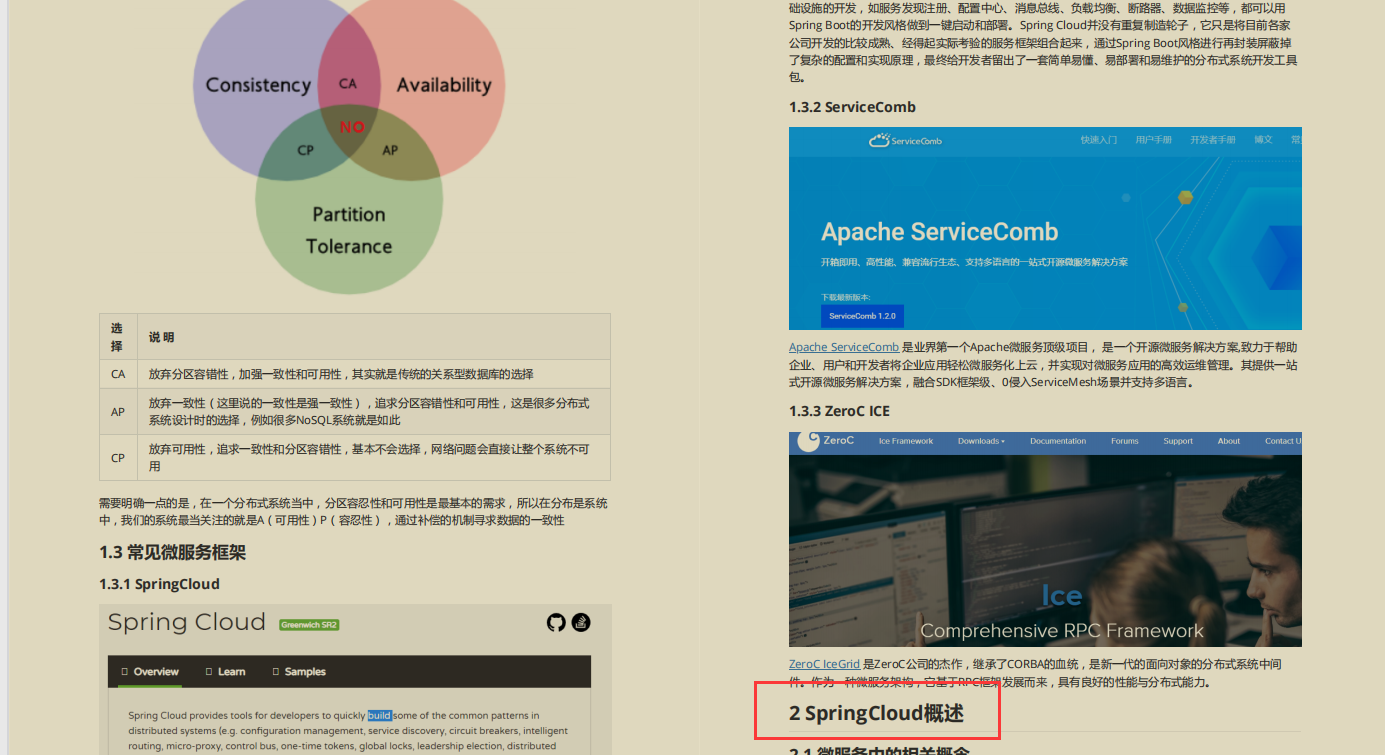Click Comprehensive RPC Framework caption

[1062, 630]
